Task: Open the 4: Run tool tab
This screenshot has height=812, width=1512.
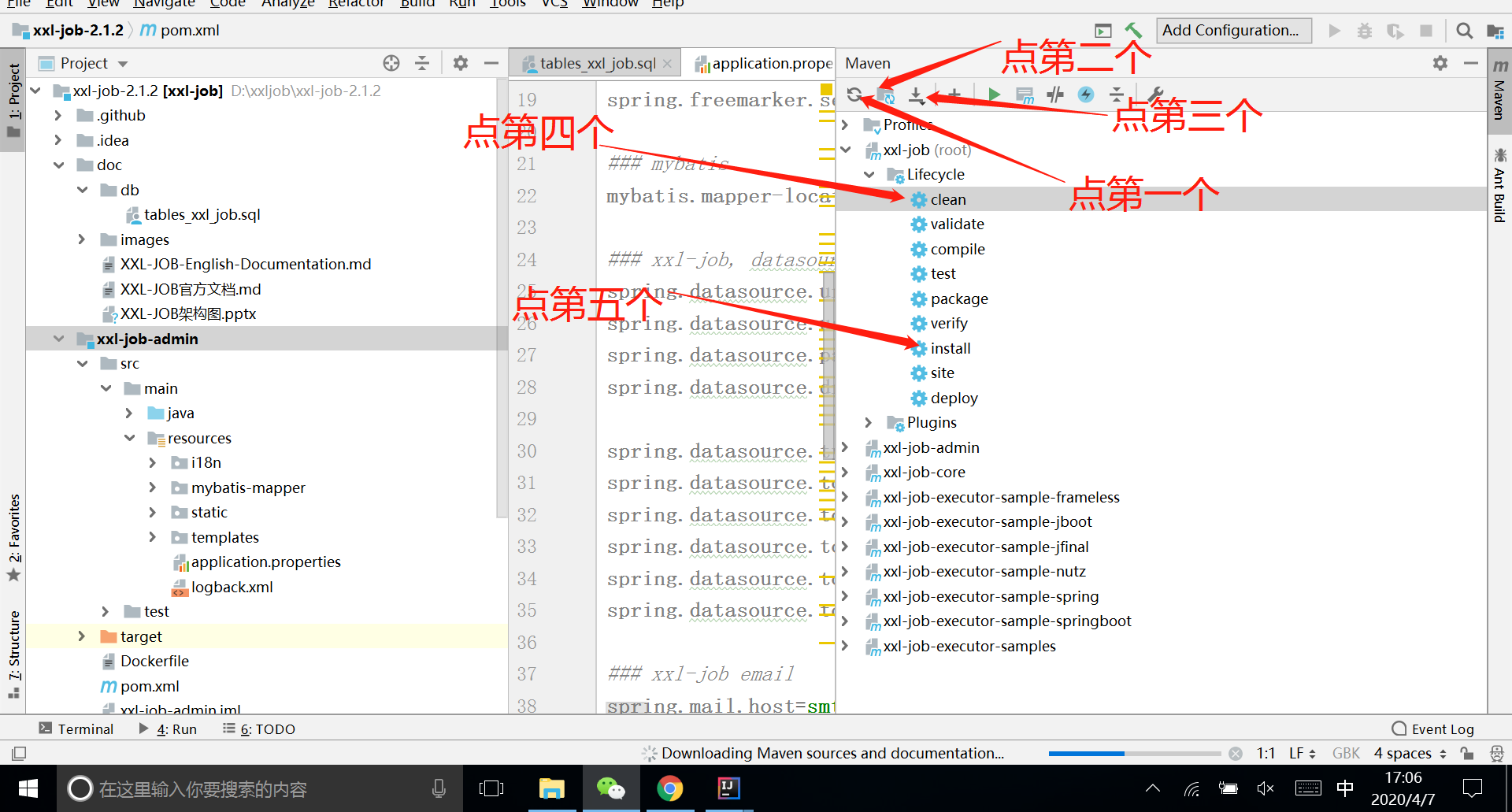Action: 168,729
